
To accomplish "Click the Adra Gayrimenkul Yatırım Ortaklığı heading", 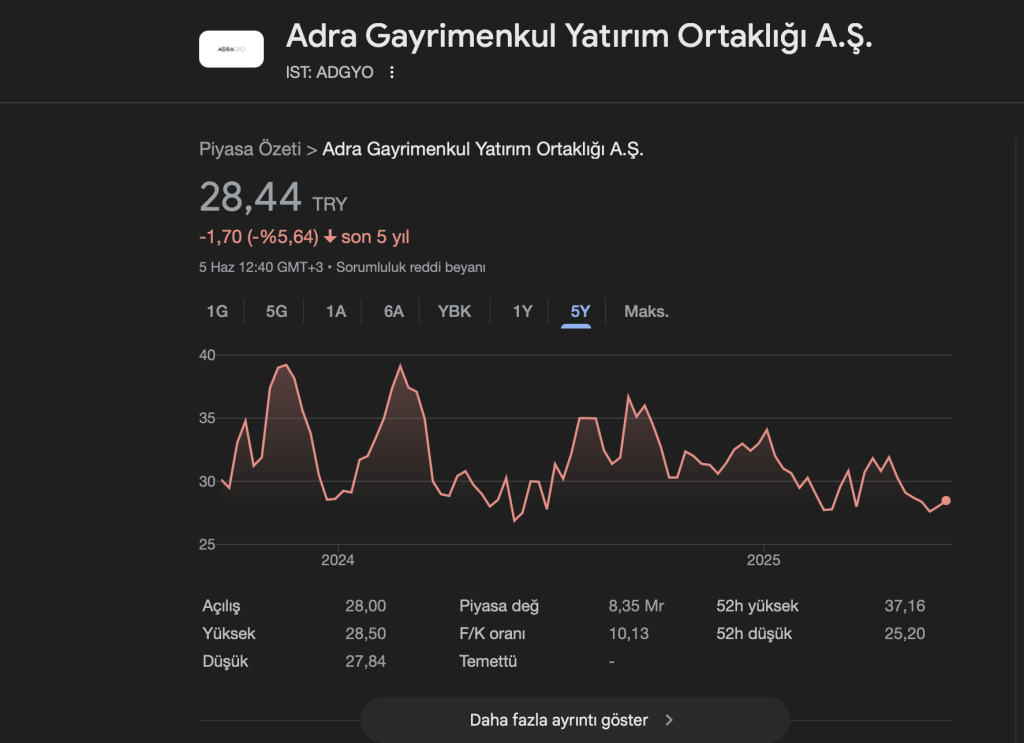I will click(x=579, y=35).
